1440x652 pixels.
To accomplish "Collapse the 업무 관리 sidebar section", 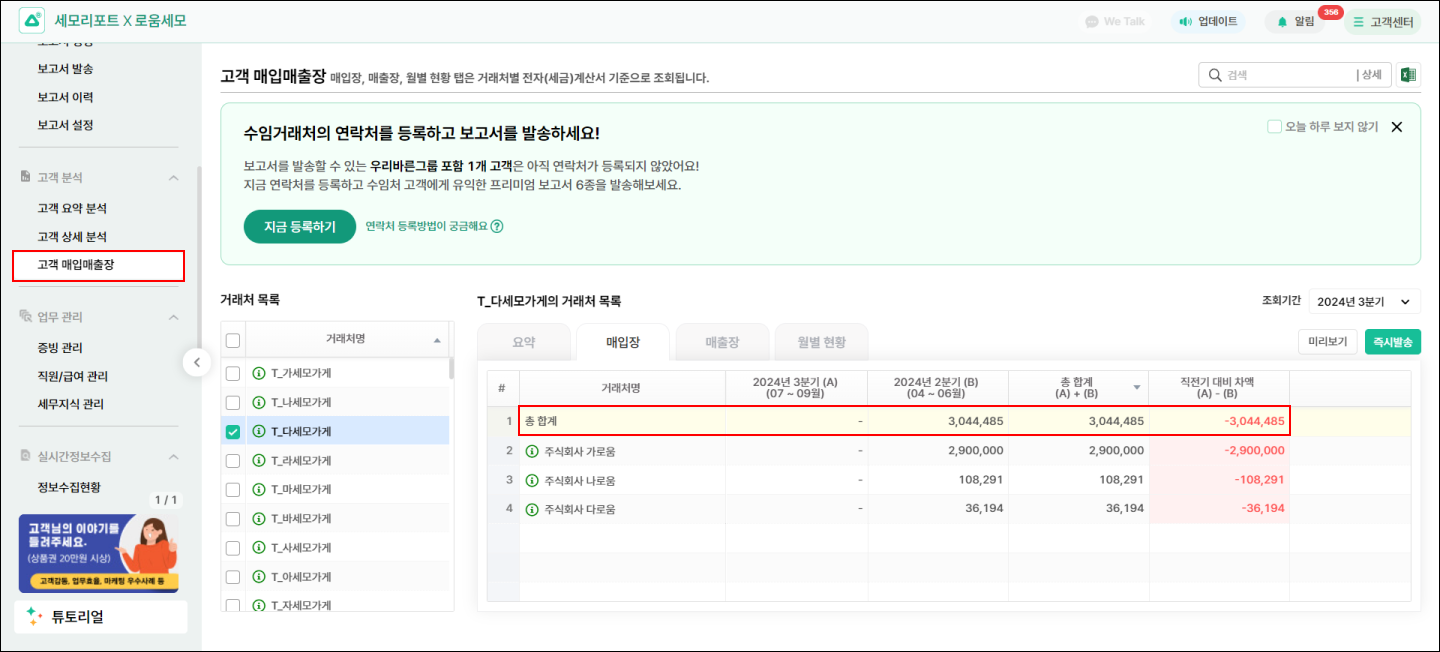I will point(173,317).
